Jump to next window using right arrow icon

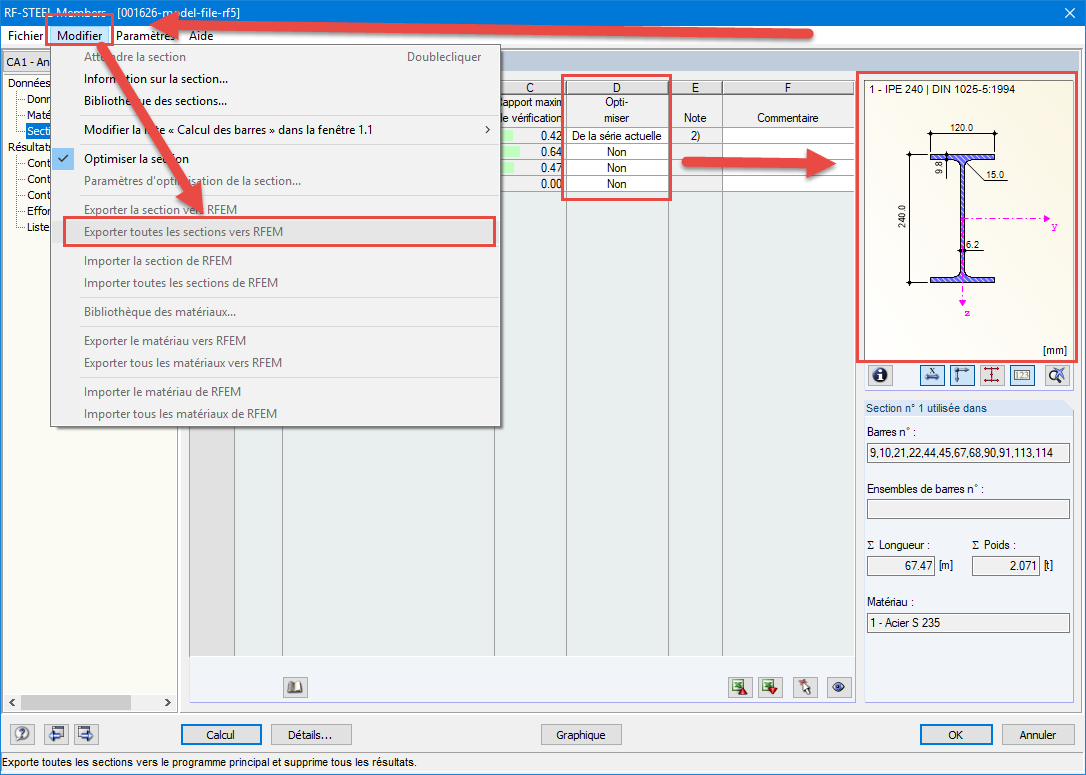click(85, 733)
